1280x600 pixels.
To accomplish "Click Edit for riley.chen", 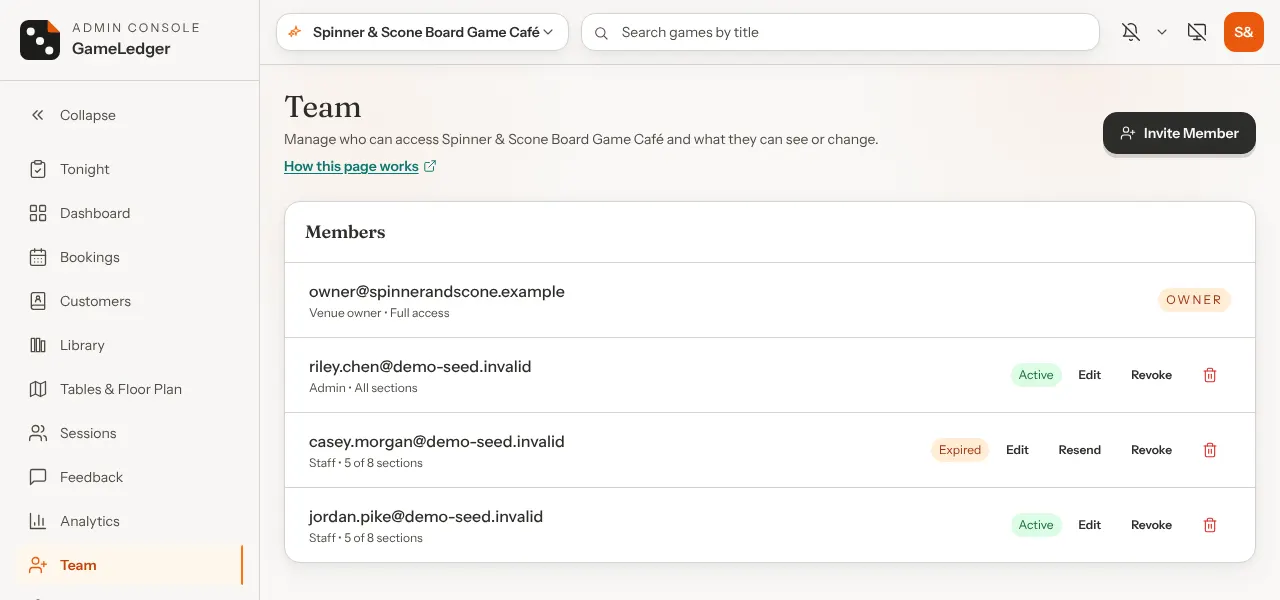I will click(x=1089, y=375).
